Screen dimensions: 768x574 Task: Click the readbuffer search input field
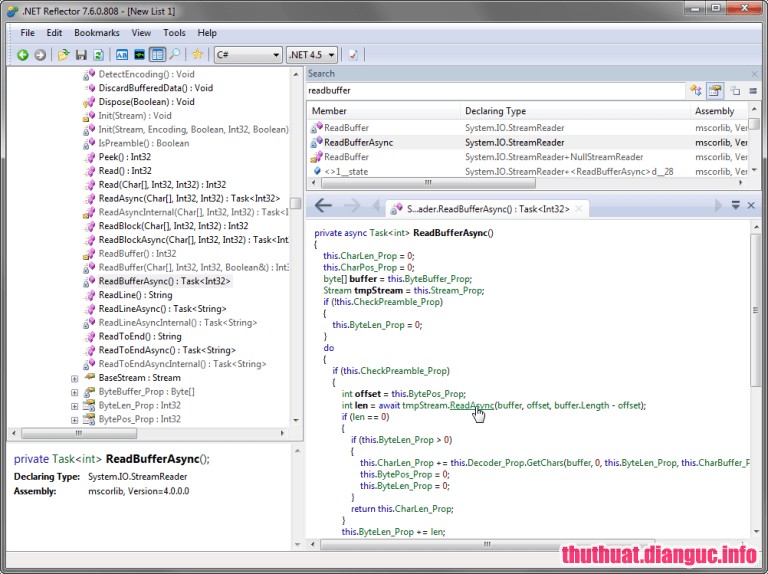pyautogui.click(x=495, y=91)
